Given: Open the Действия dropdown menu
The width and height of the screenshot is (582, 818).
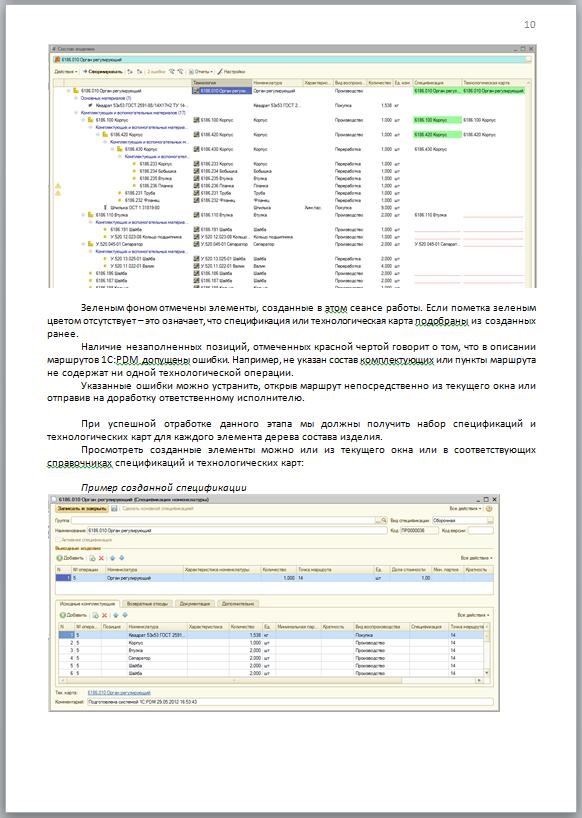Looking at the screenshot, I should [66, 71].
